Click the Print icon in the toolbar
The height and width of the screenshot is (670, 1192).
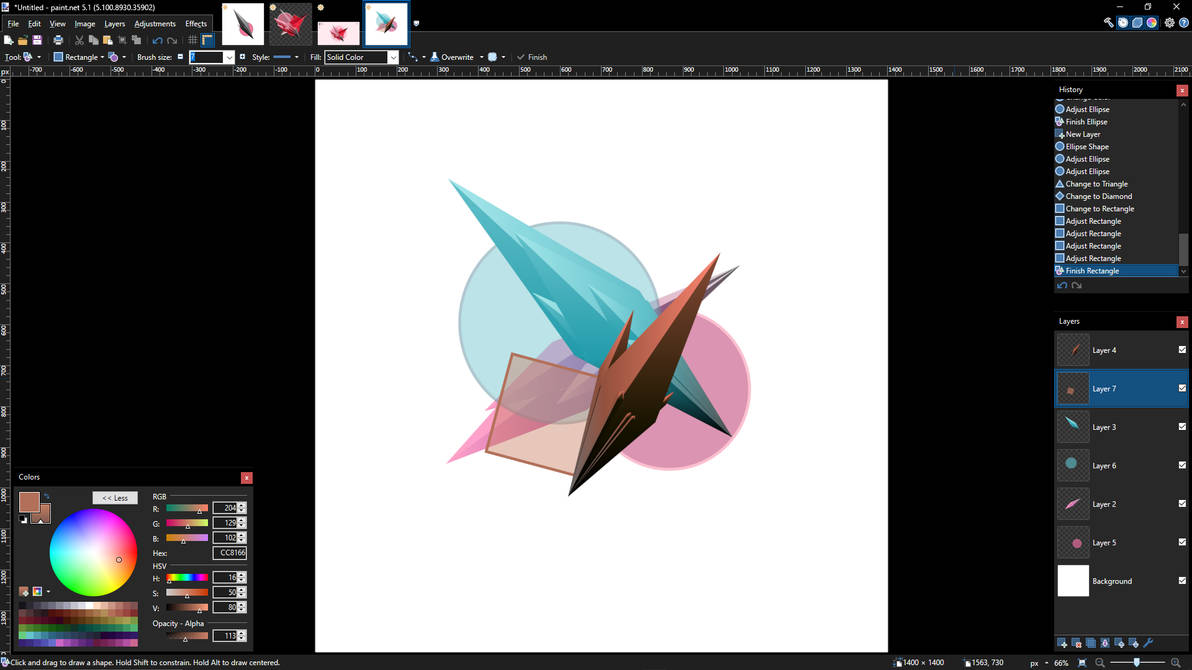pos(58,41)
